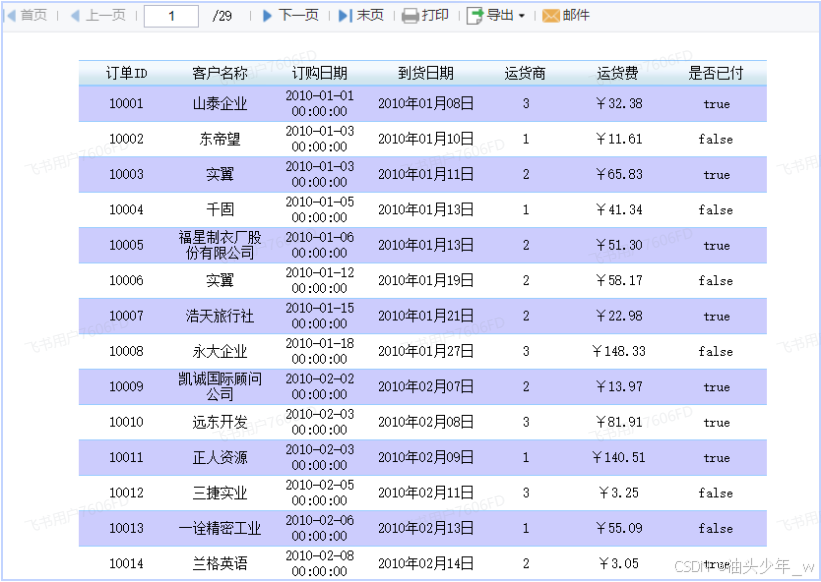This screenshot has width=821, height=582.
Task: Click arrival date 2010年01月10日
Action: (426, 139)
